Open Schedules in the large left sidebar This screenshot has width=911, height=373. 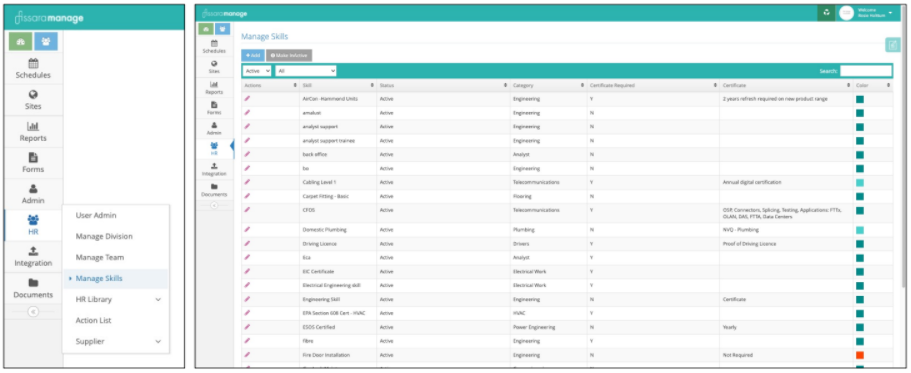(33, 69)
